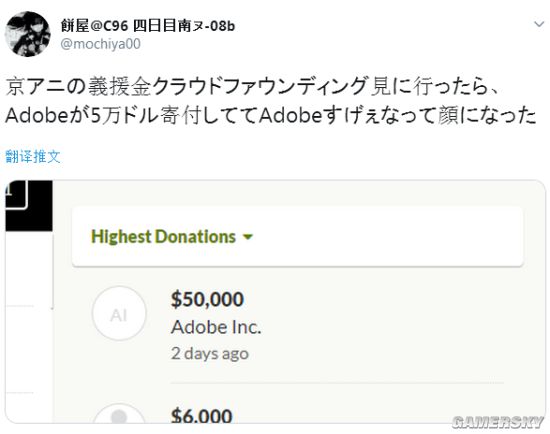Click the tweet line starting with Adobeが5万ドル
The height and width of the screenshot is (434, 550).
(x=271, y=115)
